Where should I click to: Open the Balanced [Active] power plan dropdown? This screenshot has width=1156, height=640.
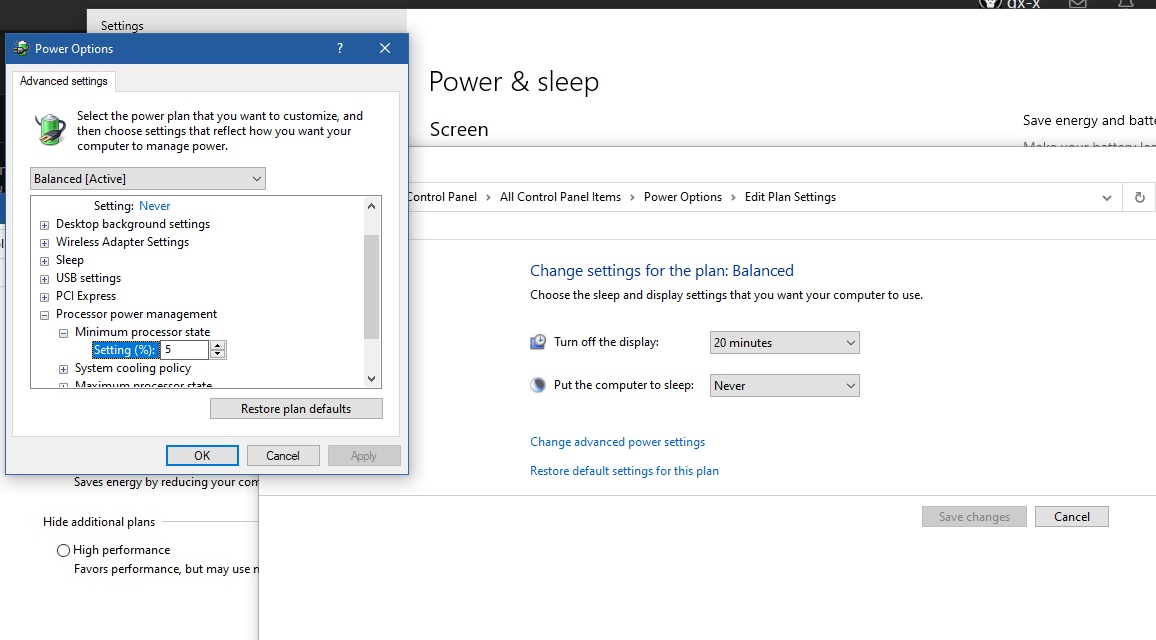[148, 179]
